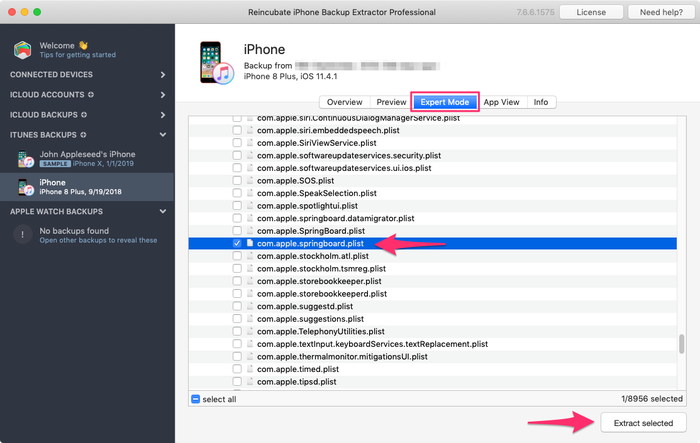Screen dimensions: 700x443
Task: Expand Connected Devices section chevron
Action: point(163,75)
